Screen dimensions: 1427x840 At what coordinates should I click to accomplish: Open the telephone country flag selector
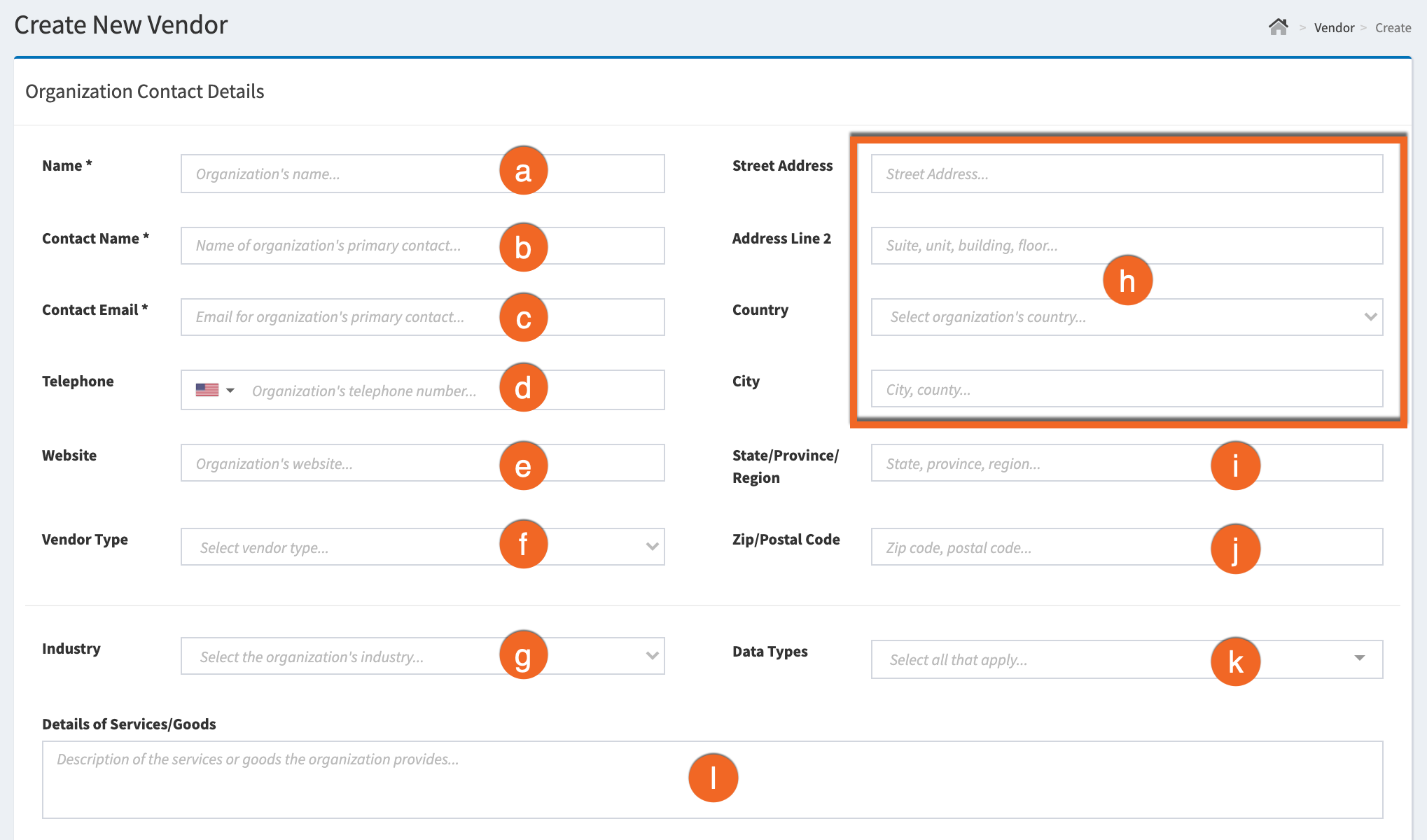pyautogui.click(x=216, y=390)
